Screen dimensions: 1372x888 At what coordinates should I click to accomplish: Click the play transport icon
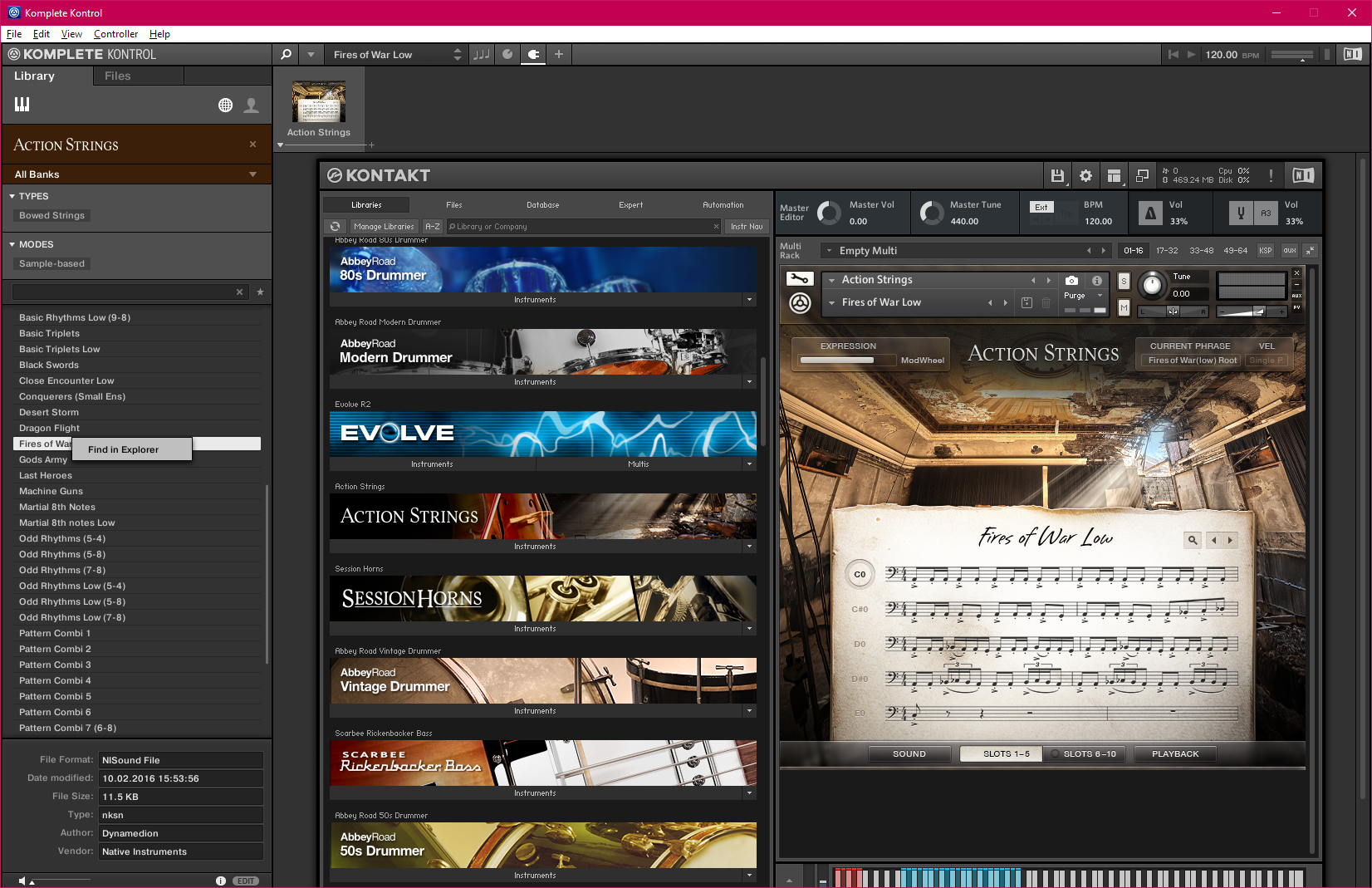tap(1192, 54)
